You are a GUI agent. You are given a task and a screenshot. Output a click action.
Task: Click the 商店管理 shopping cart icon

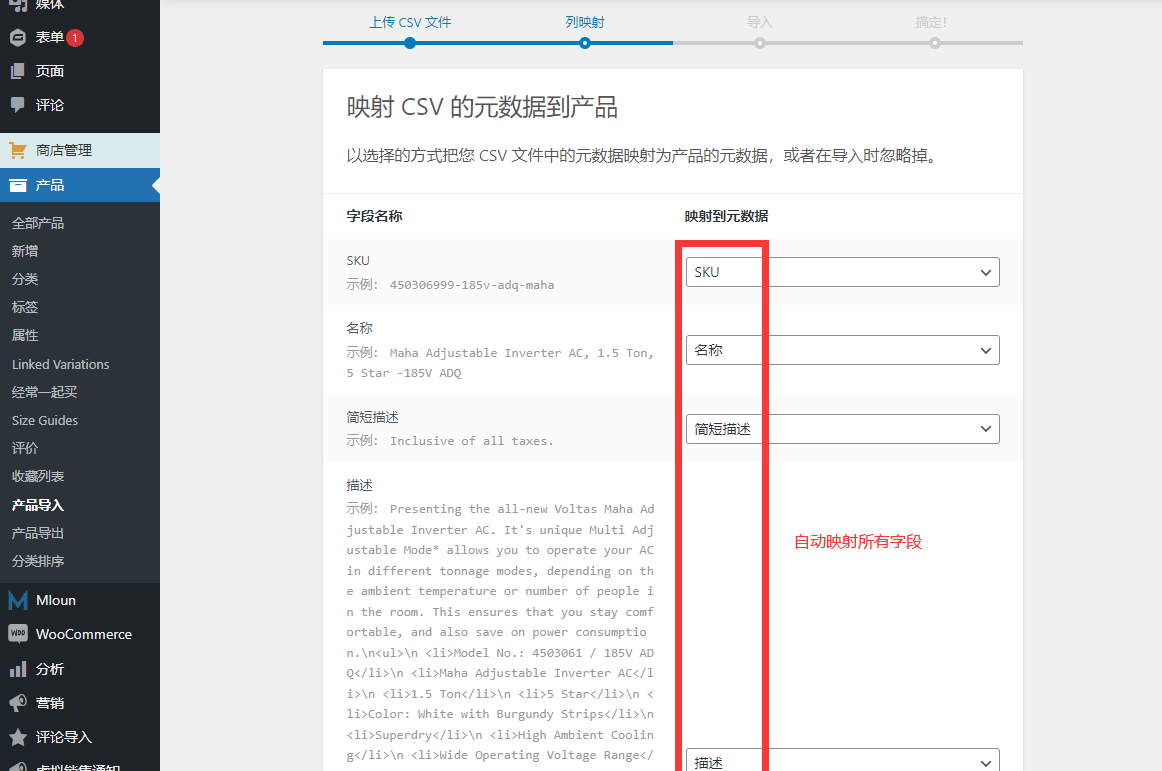click(18, 150)
